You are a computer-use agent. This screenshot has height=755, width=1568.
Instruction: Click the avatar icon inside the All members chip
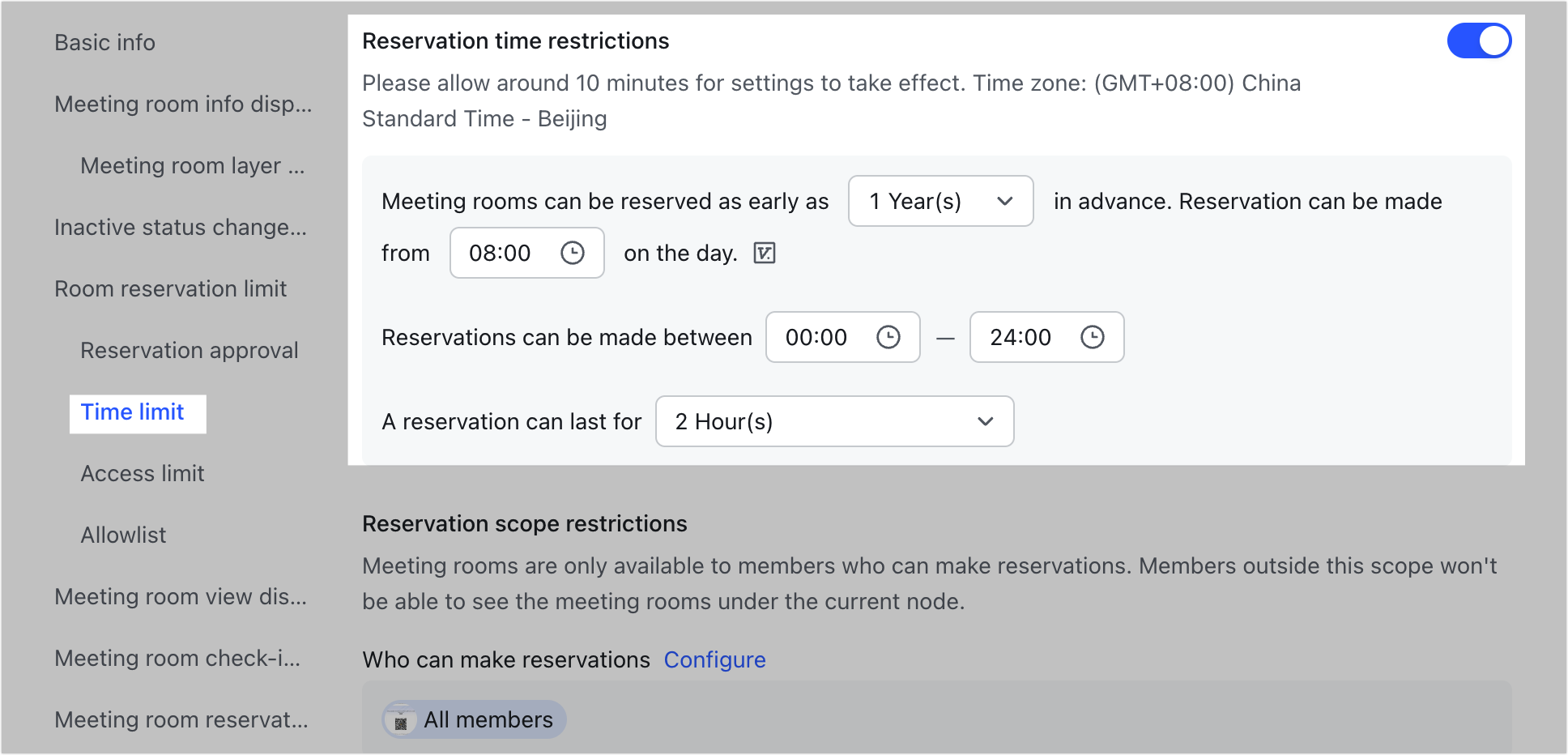point(403,719)
